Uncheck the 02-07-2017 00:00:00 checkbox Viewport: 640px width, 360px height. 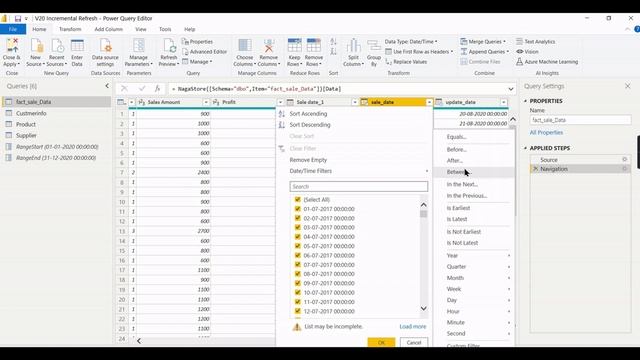(298, 218)
